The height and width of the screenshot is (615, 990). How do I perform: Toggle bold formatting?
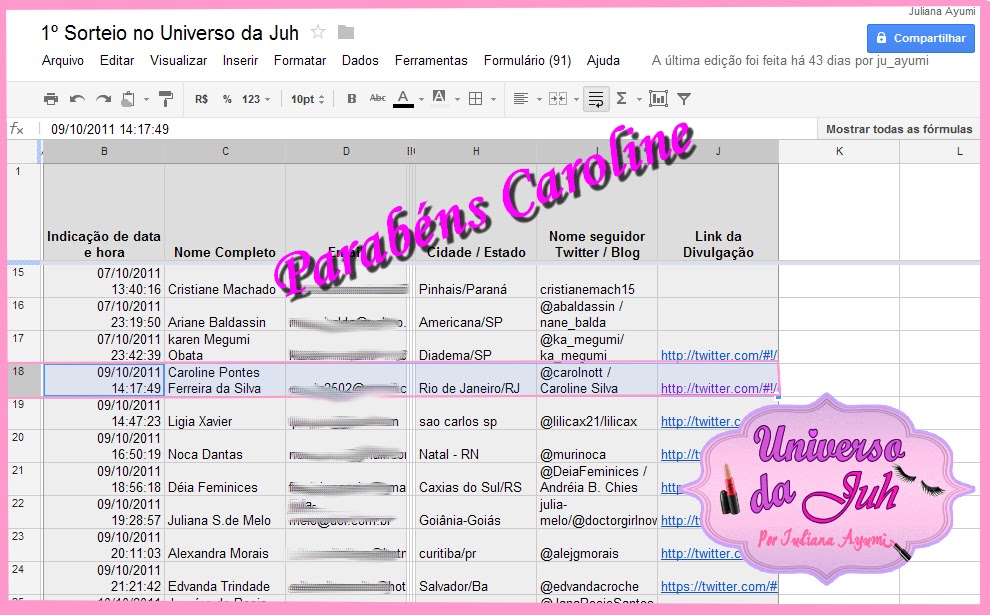tap(352, 99)
